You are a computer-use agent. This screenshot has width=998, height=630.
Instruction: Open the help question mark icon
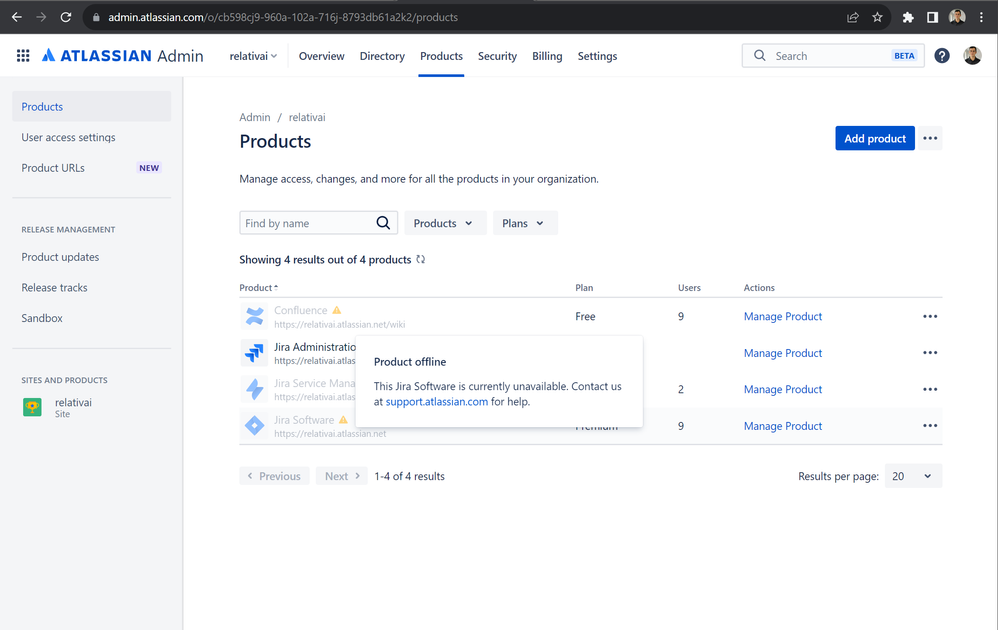[942, 56]
